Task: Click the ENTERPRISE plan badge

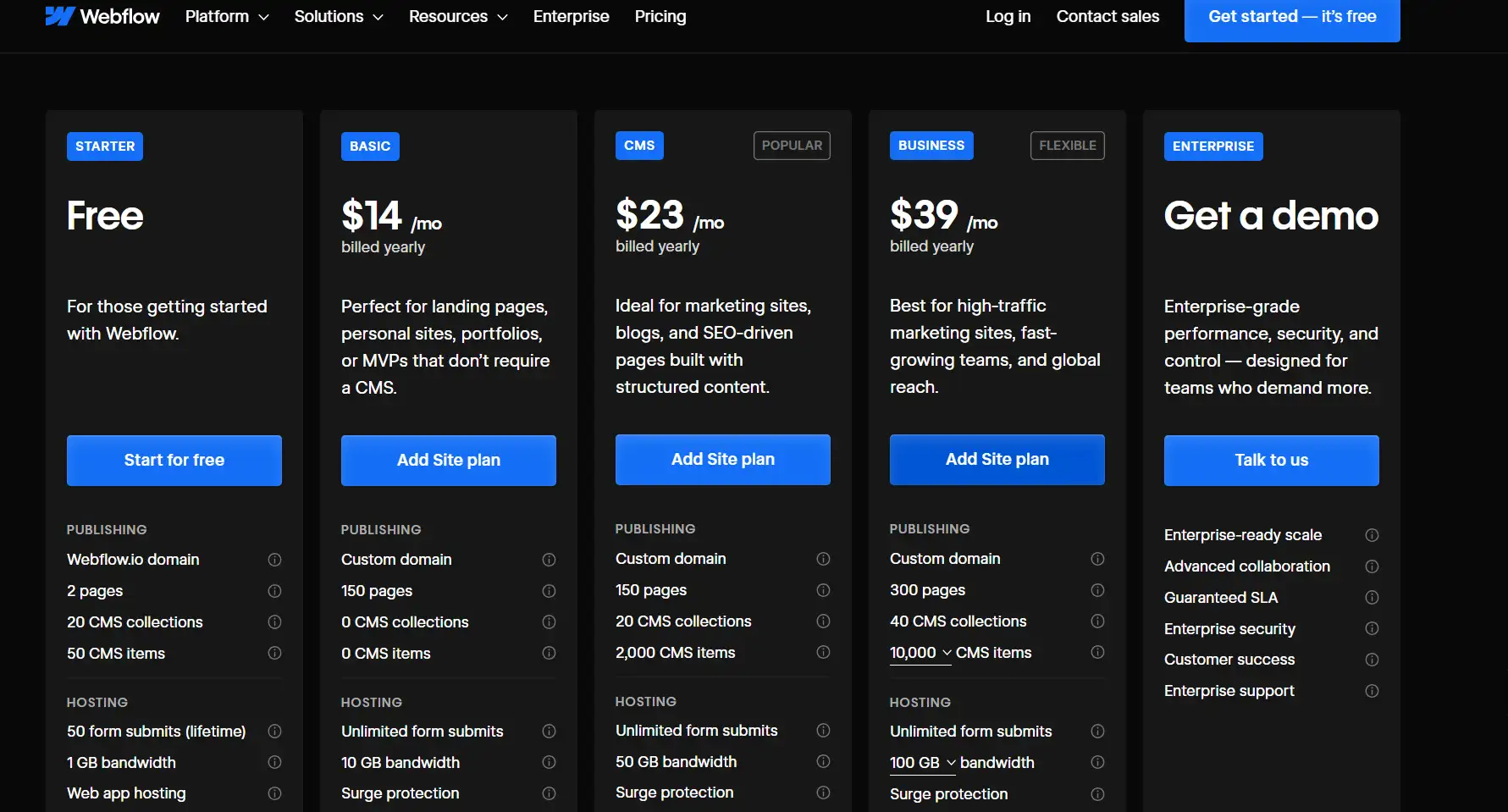Action: point(1213,146)
